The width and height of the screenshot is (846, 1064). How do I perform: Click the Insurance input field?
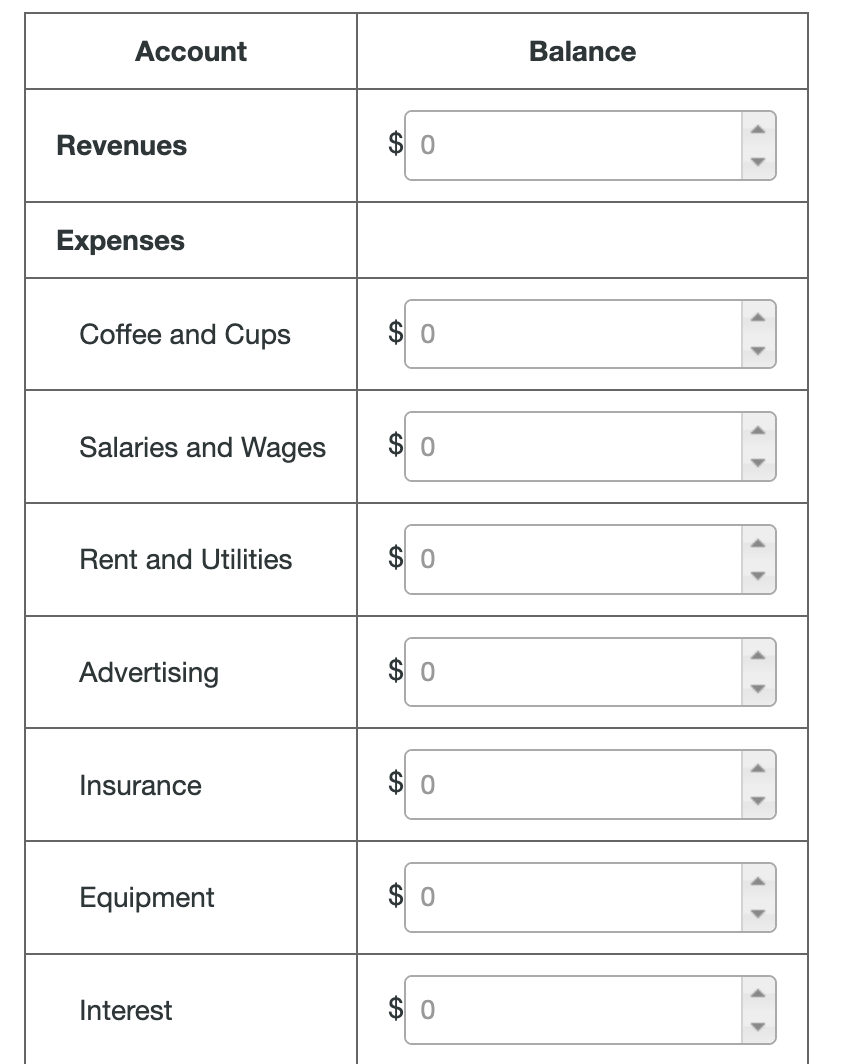[570, 785]
